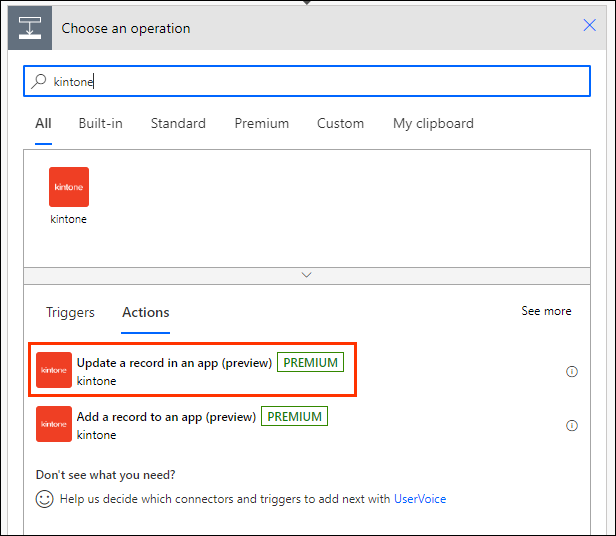
Task: Open the UserVoice link
Action: [x=420, y=499]
